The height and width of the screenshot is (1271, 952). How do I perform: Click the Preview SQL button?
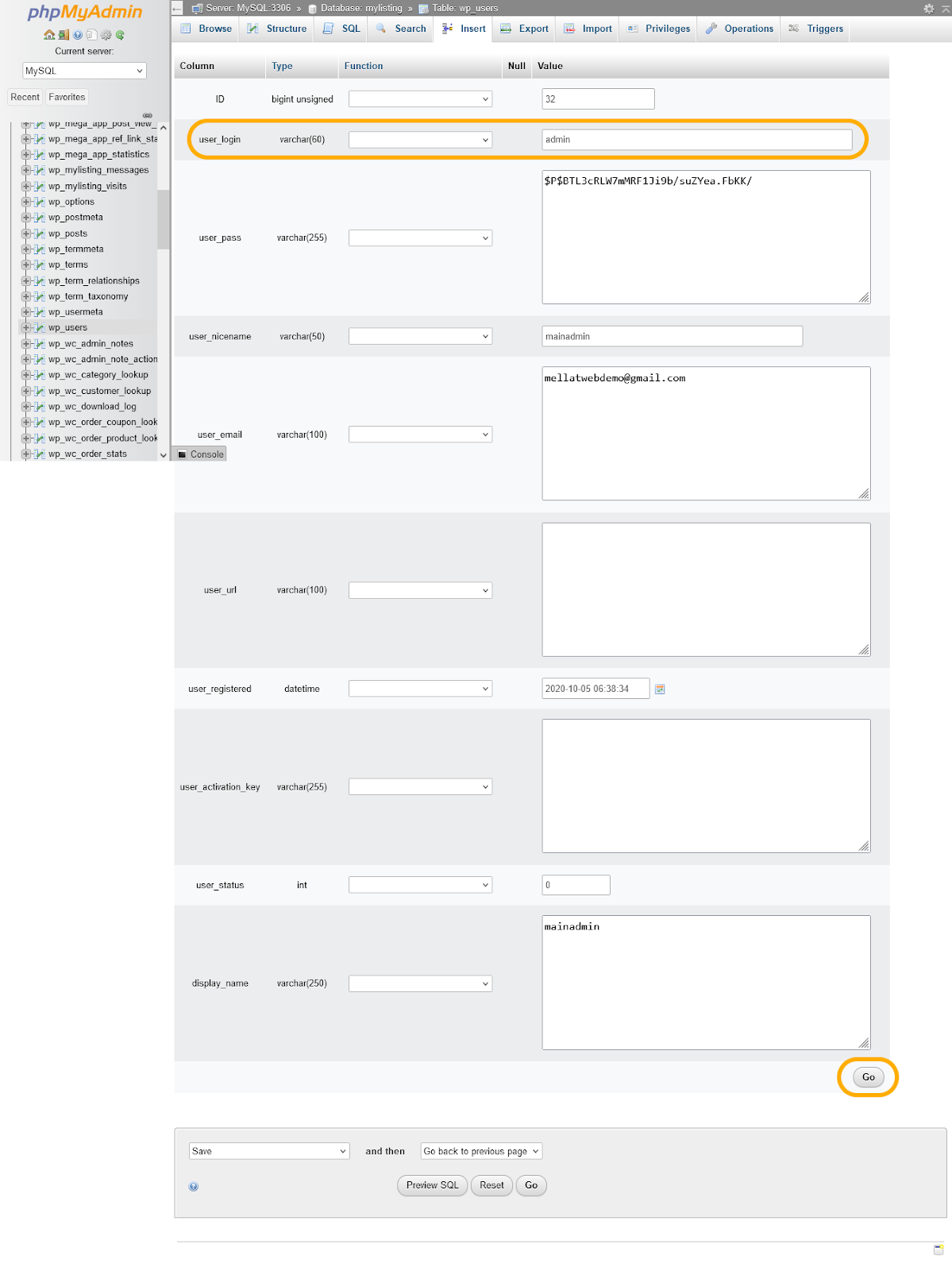(x=433, y=1185)
